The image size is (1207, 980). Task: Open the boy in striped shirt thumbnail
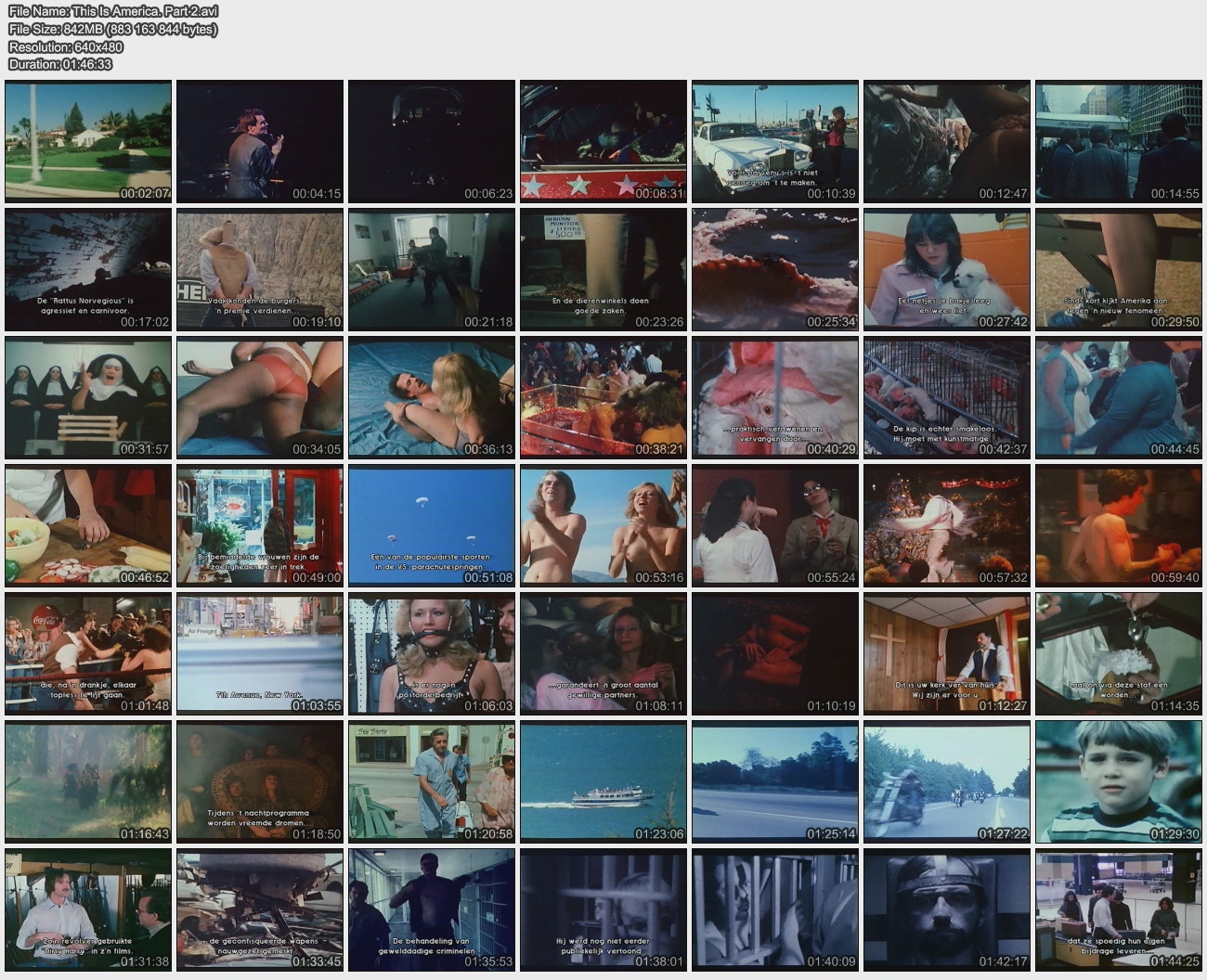(x=1119, y=781)
